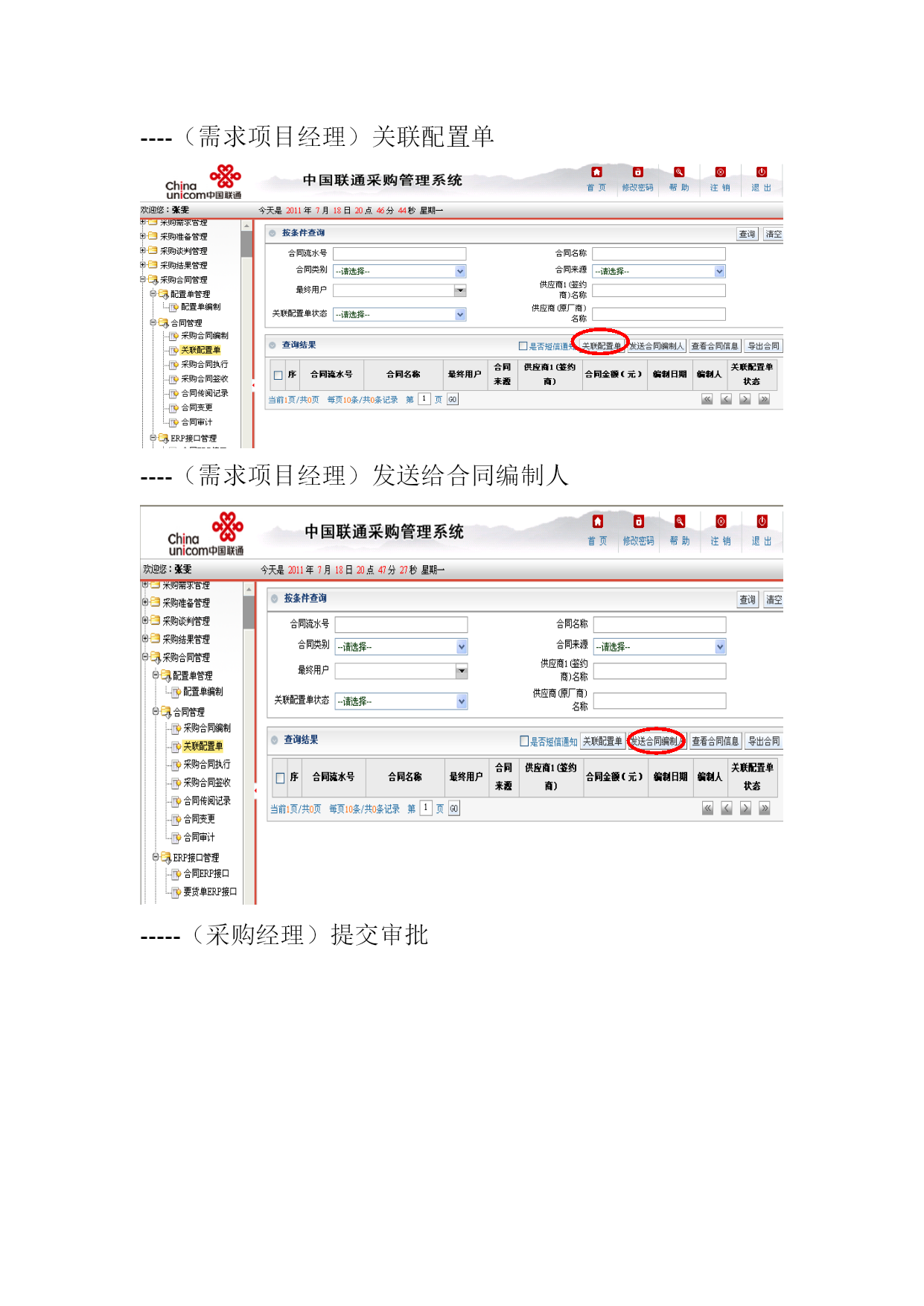The height and width of the screenshot is (1306, 924).
Task: Click 按条件查询 panel icon in lower screenshot
Action: (274, 598)
